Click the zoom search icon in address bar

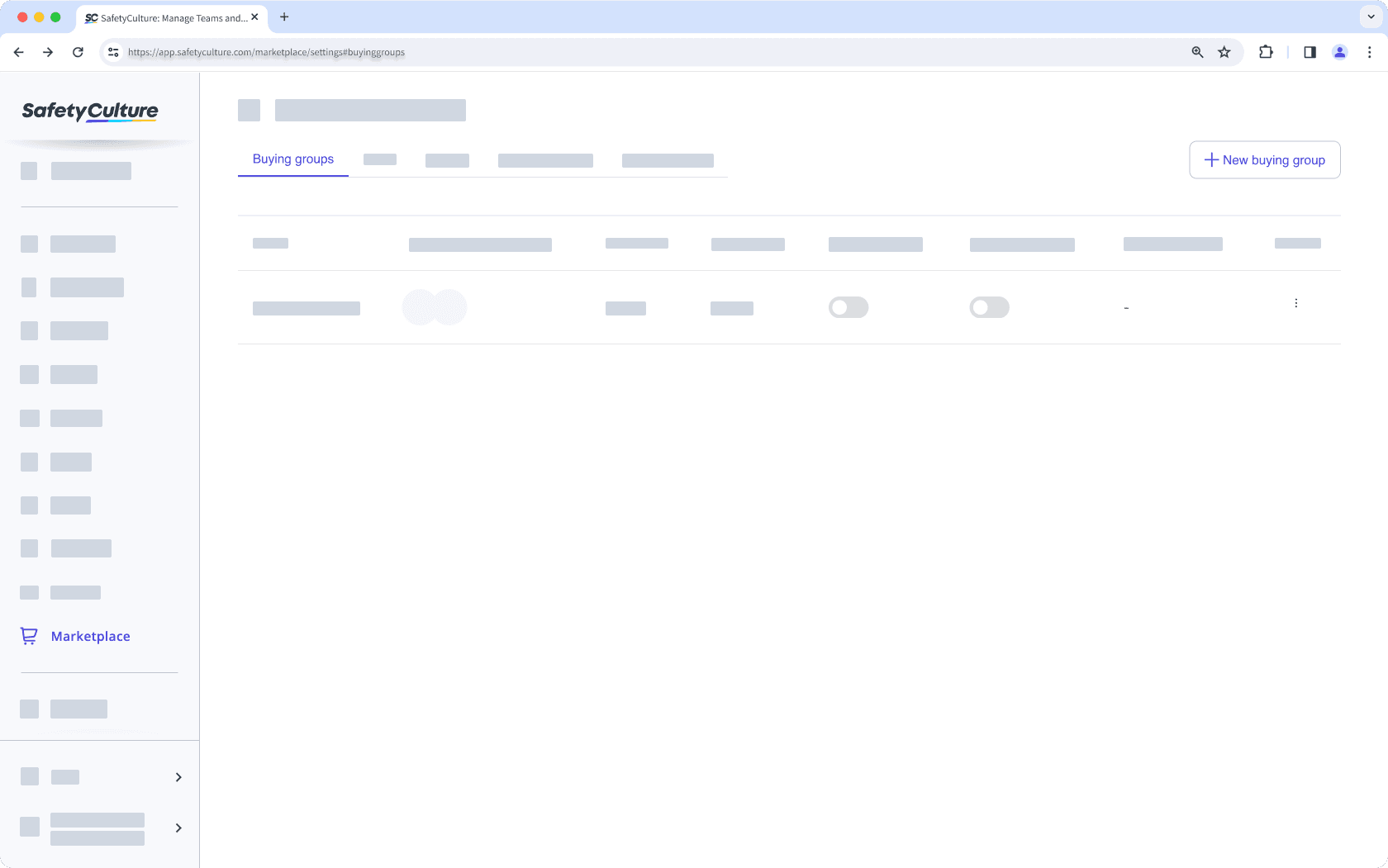pyautogui.click(x=1197, y=52)
